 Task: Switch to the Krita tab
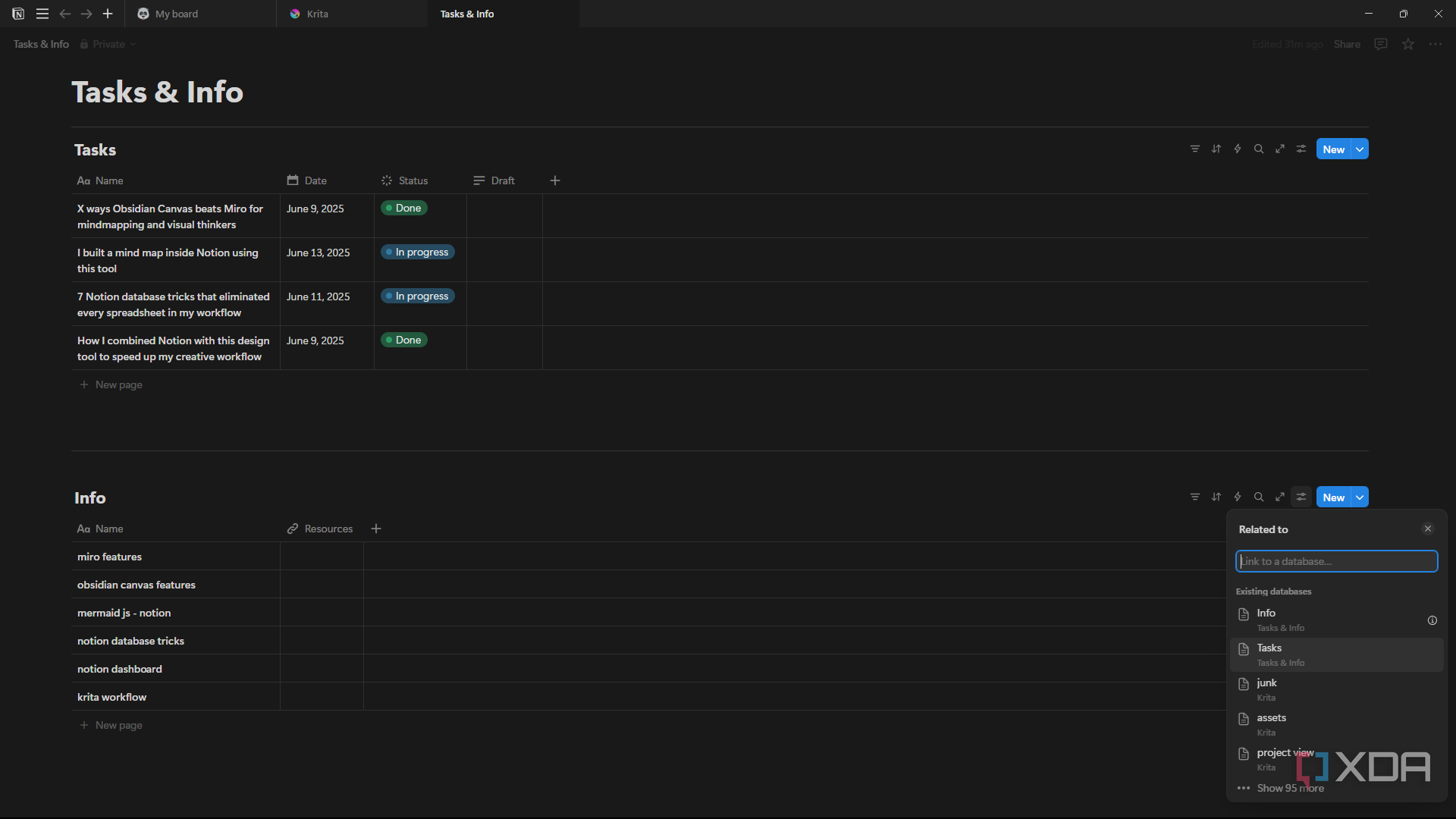[353, 14]
